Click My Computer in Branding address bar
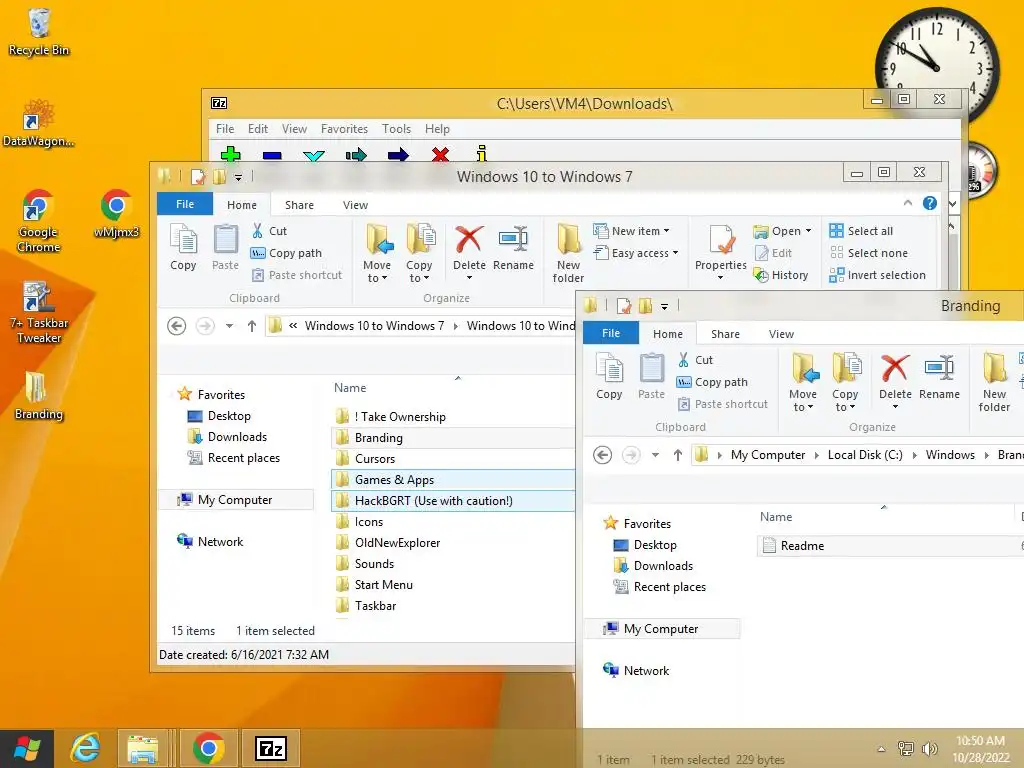Screen dimensions: 1024x768 (x=767, y=455)
